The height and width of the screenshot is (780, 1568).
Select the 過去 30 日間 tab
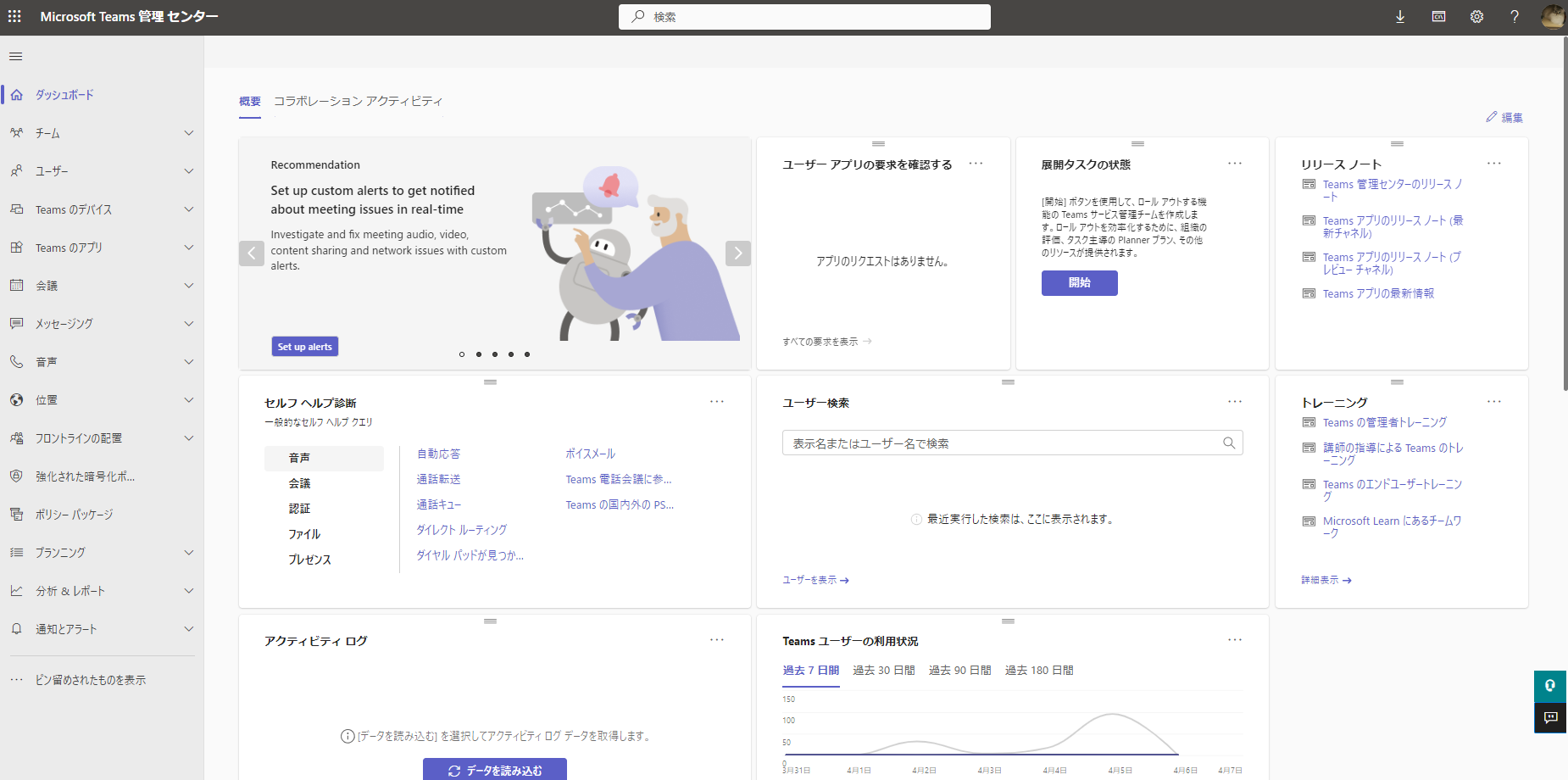point(884,671)
